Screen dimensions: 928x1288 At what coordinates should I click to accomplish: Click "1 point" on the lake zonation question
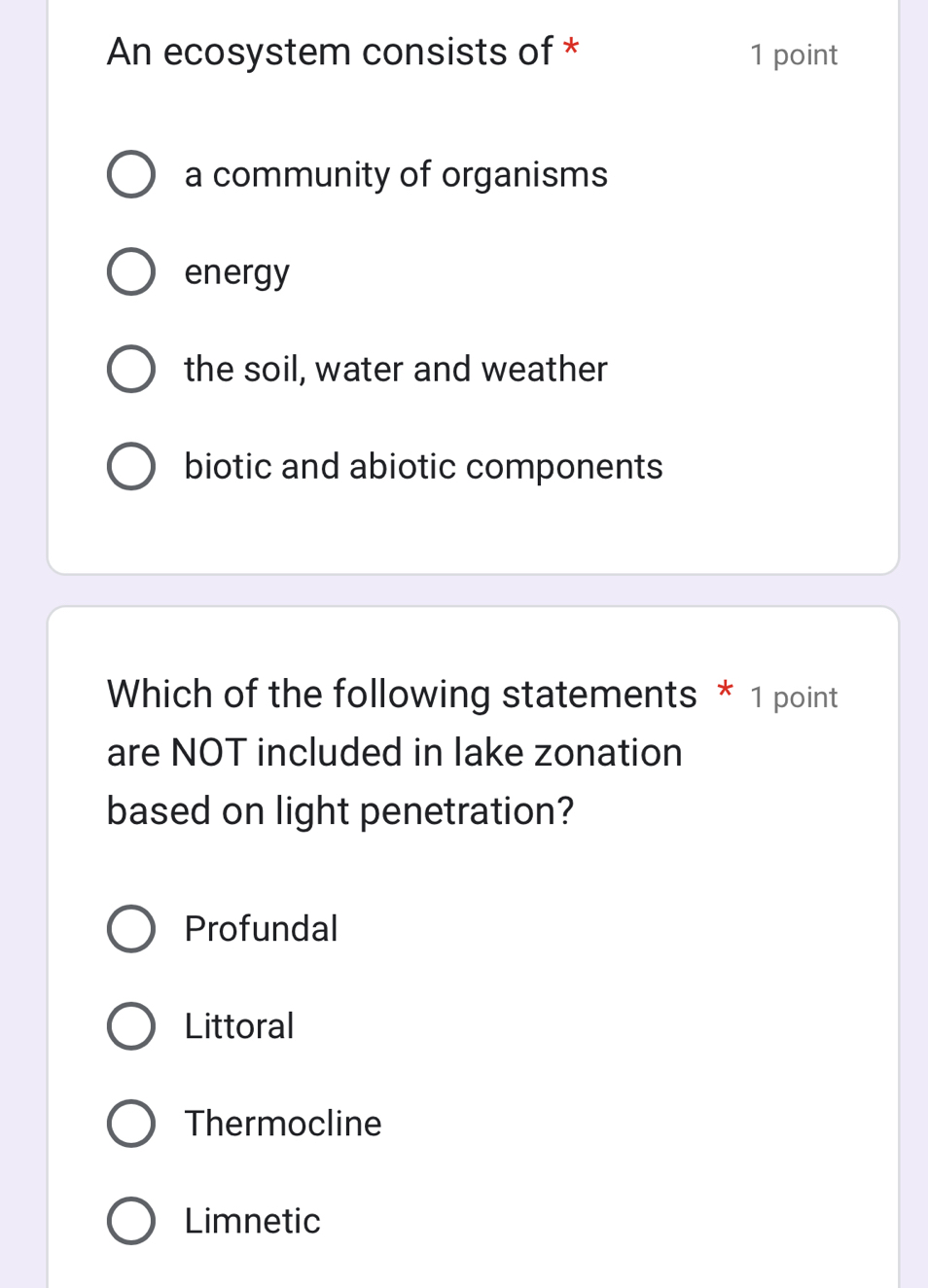794,697
